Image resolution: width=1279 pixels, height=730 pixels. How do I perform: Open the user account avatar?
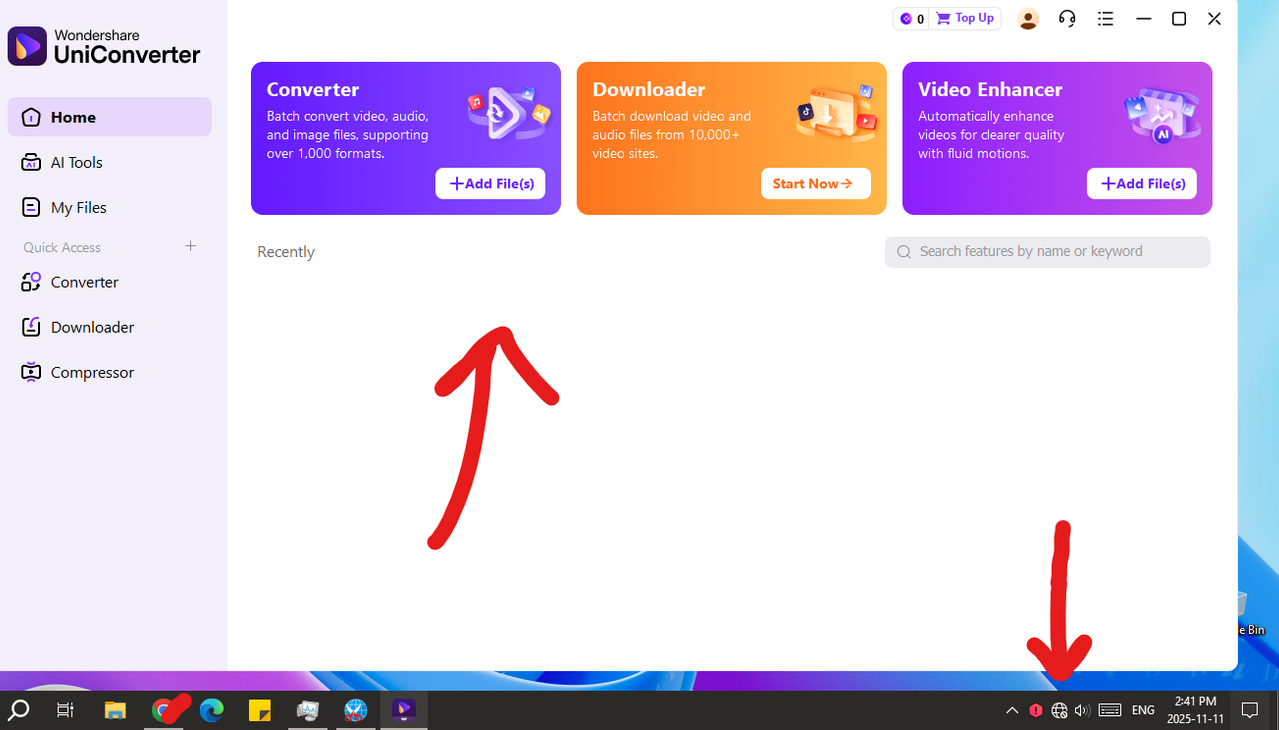(x=1028, y=19)
